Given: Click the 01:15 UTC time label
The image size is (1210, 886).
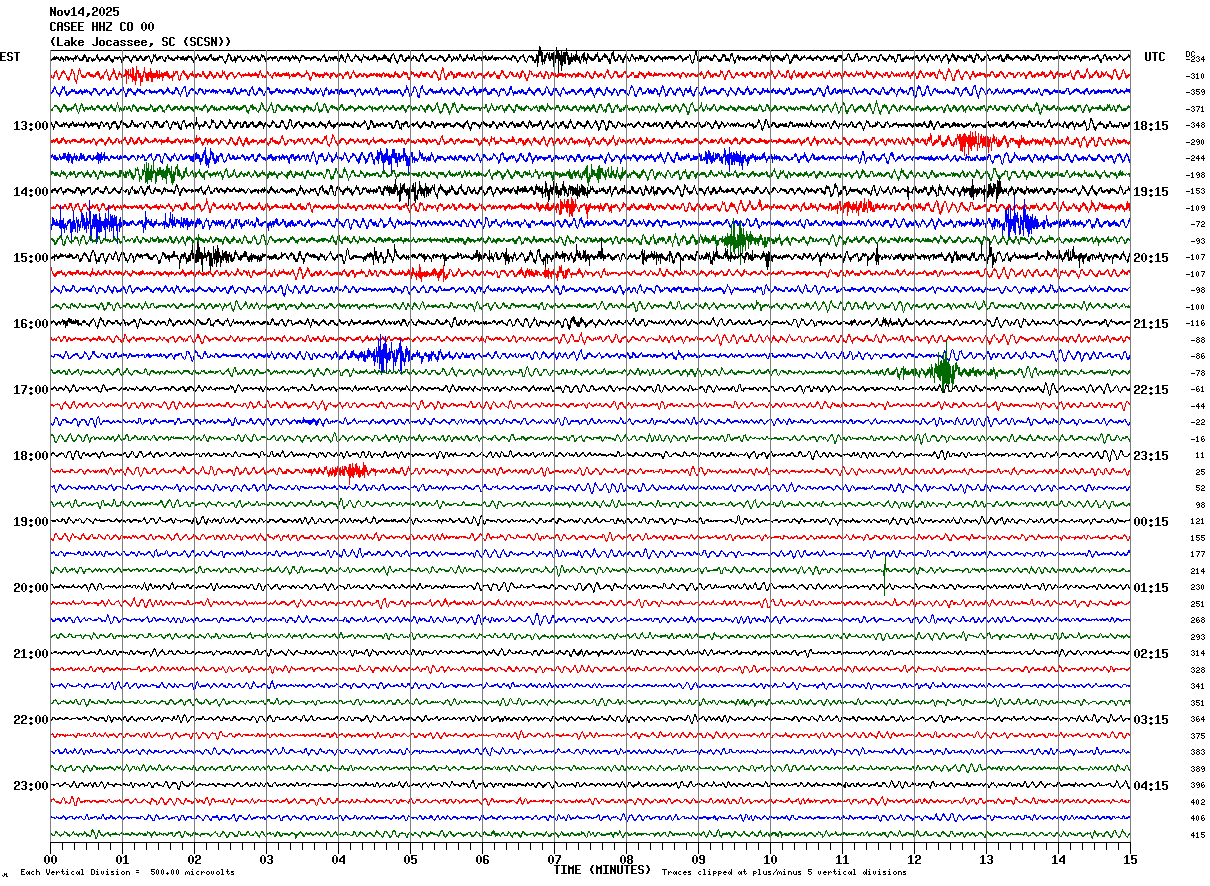Looking at the screenshot, I should [1151, 588].
